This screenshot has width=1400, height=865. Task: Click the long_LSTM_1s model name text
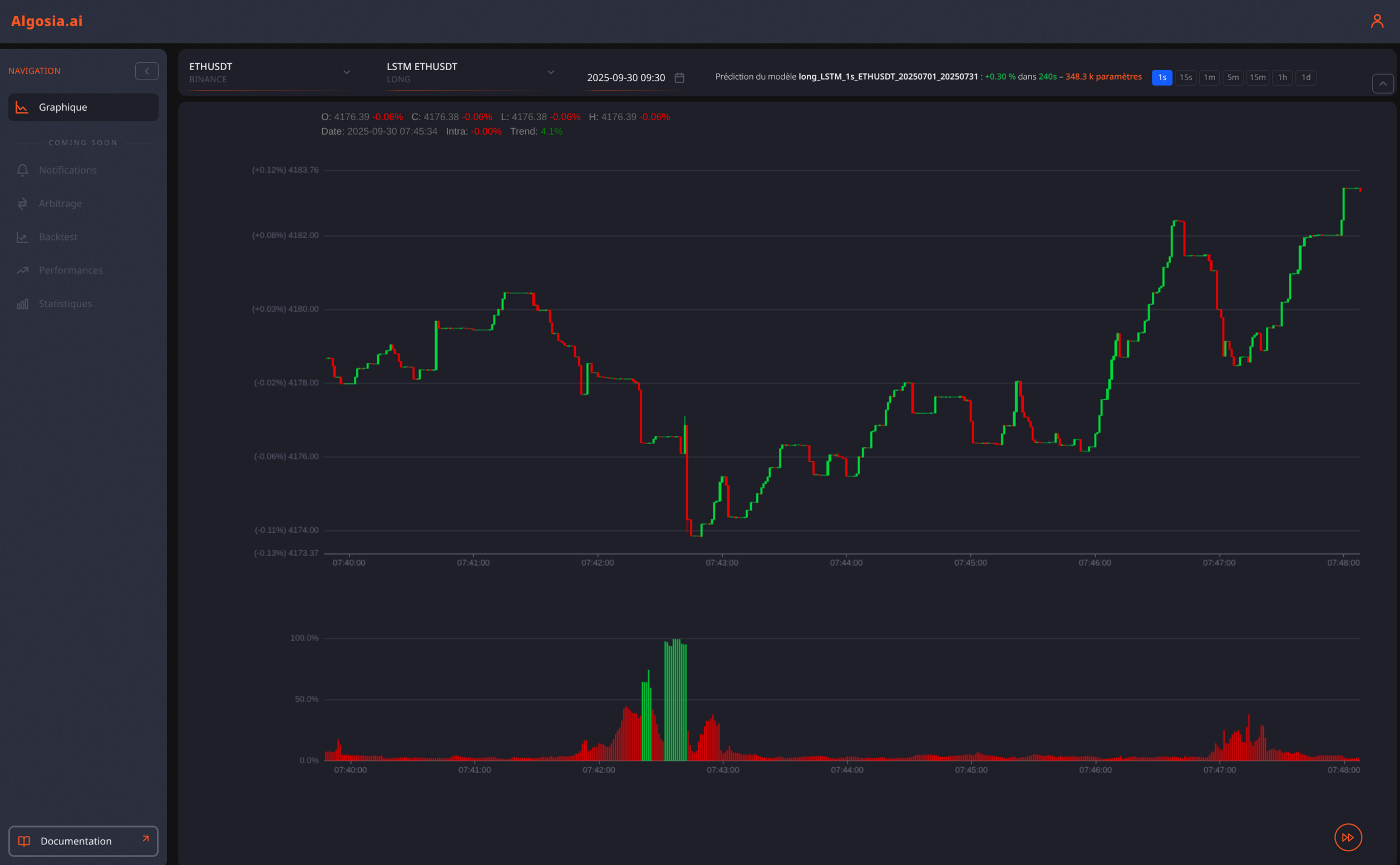(888, 76)
